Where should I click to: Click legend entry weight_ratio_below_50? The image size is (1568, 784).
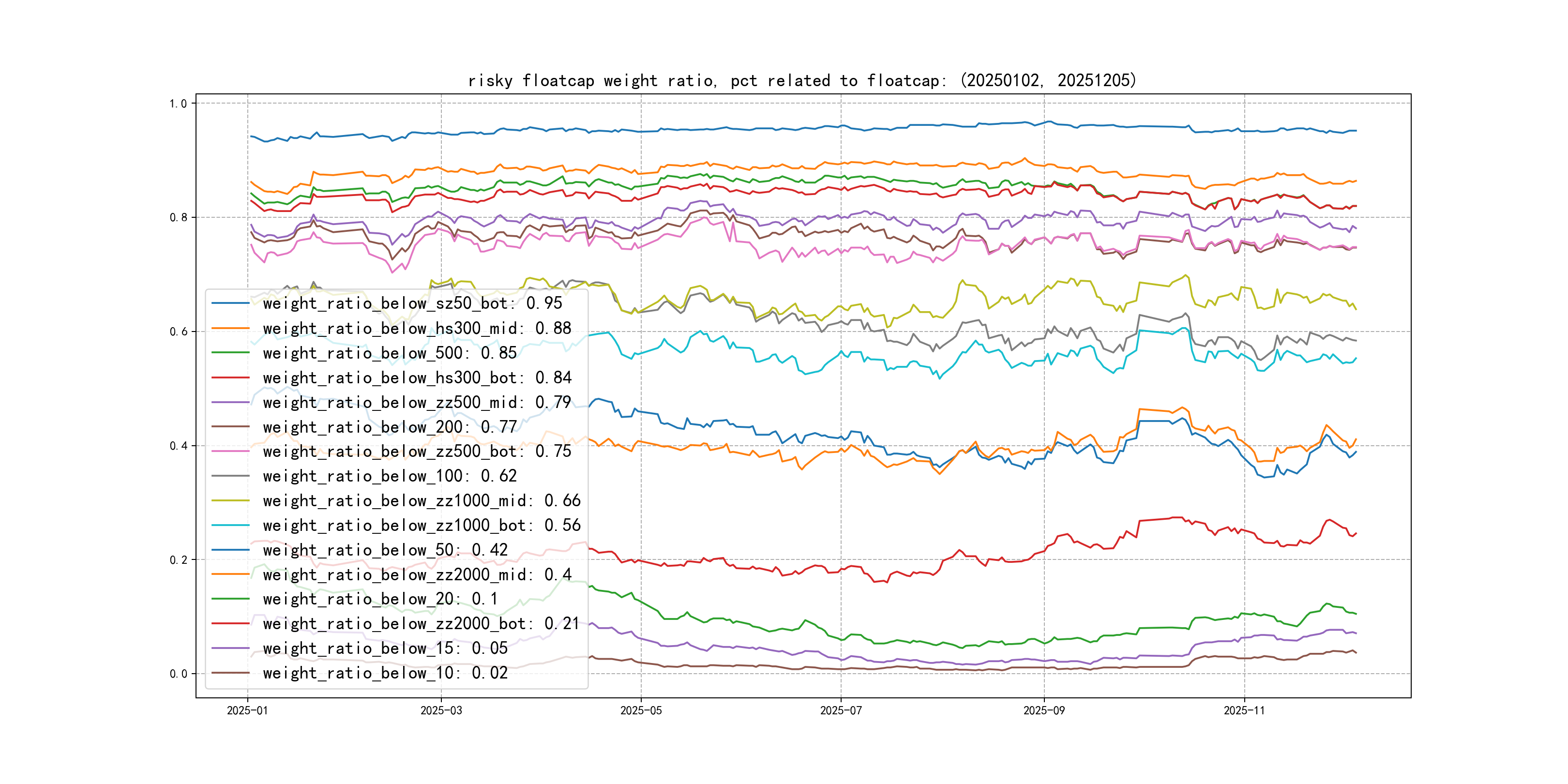pyautogui.click(x=385, y=550)
